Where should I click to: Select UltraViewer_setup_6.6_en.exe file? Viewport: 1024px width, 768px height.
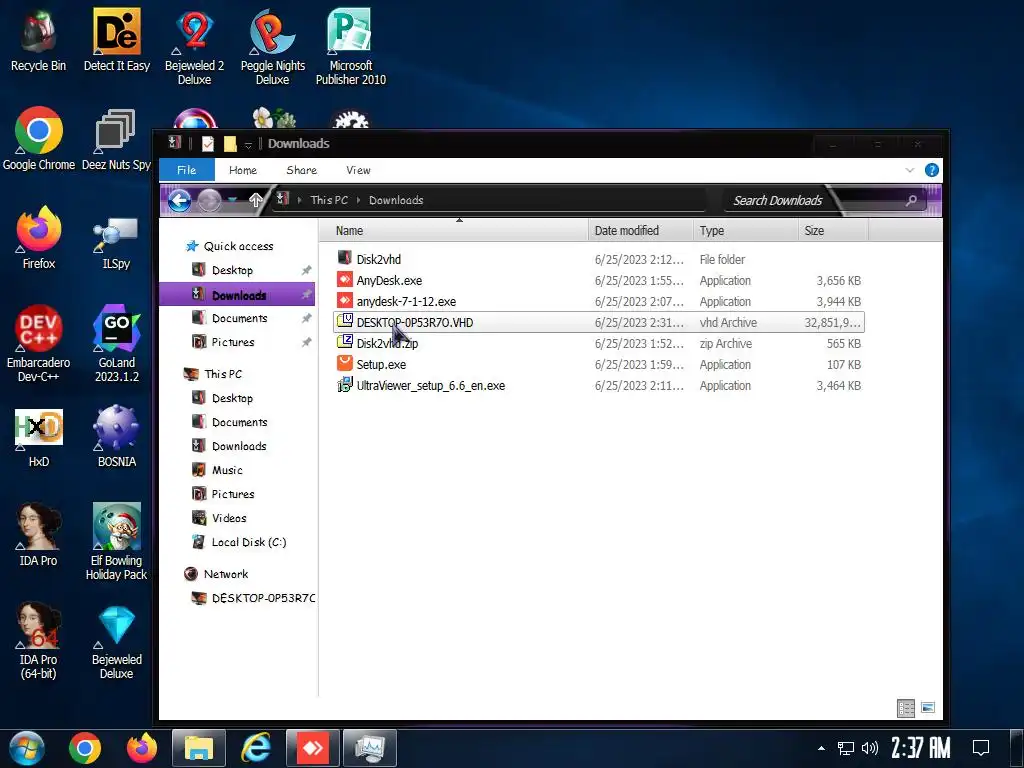point(599,386)
